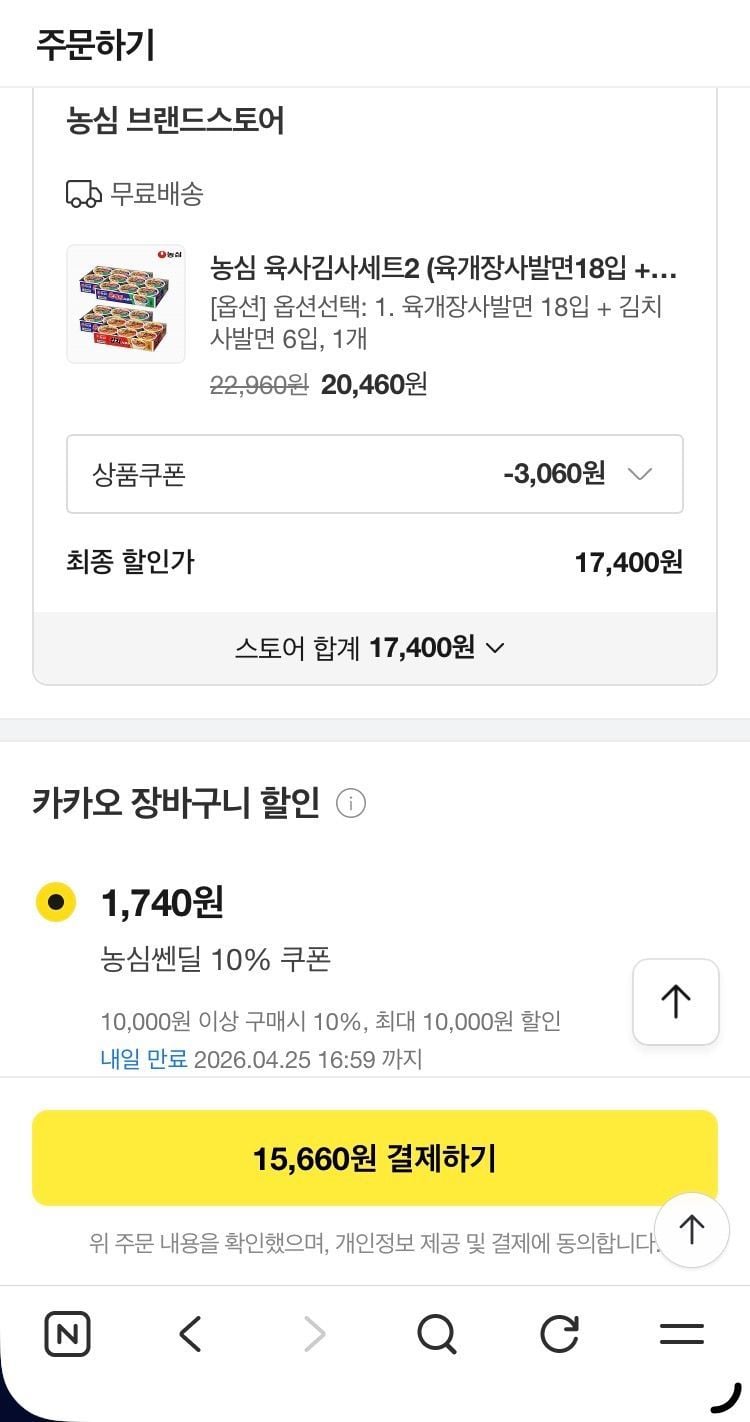Tap the scroll-to-top arrow square button

coord(676,1002)
